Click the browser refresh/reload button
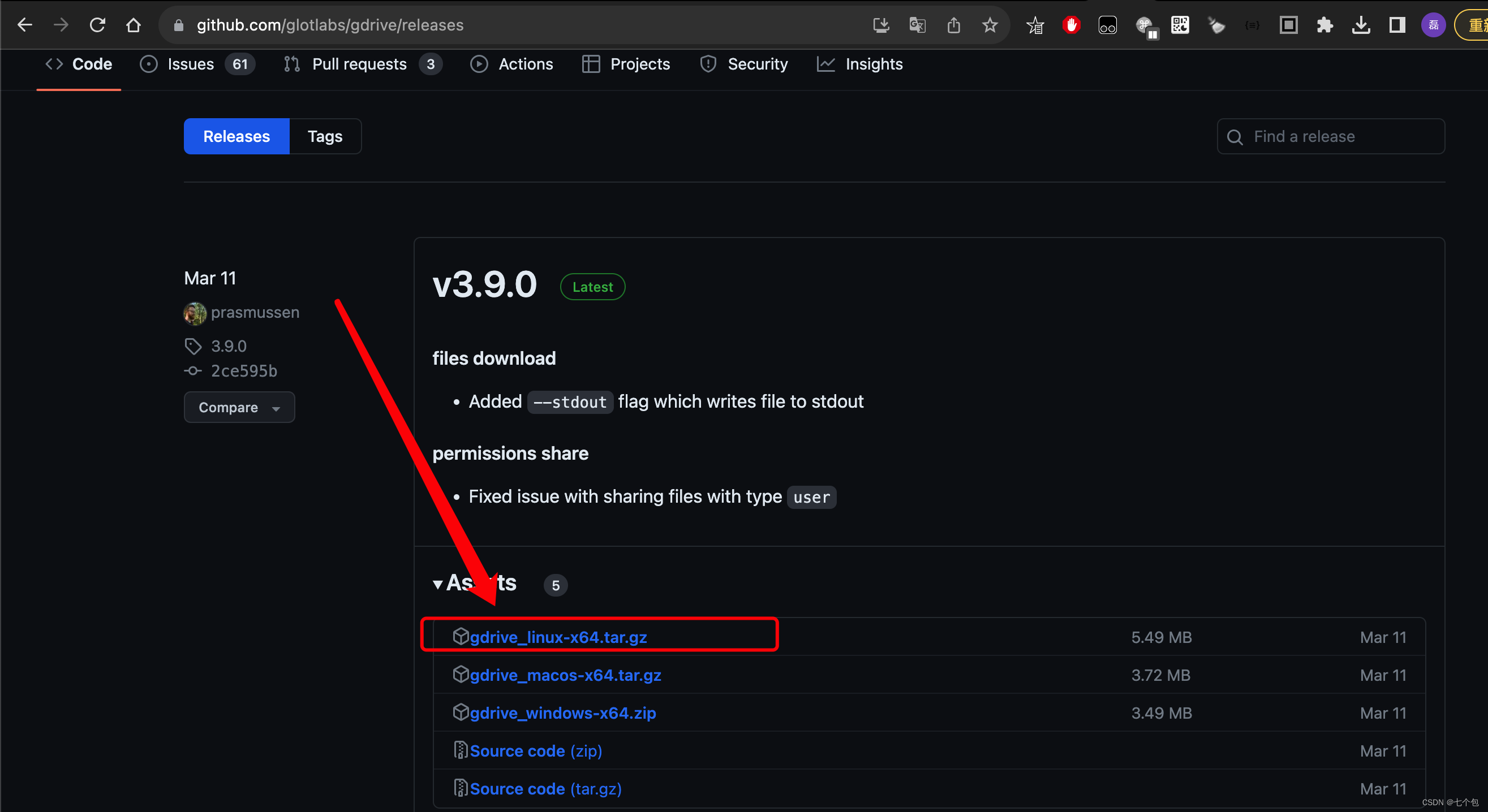1488x812 pixels. 97,24
